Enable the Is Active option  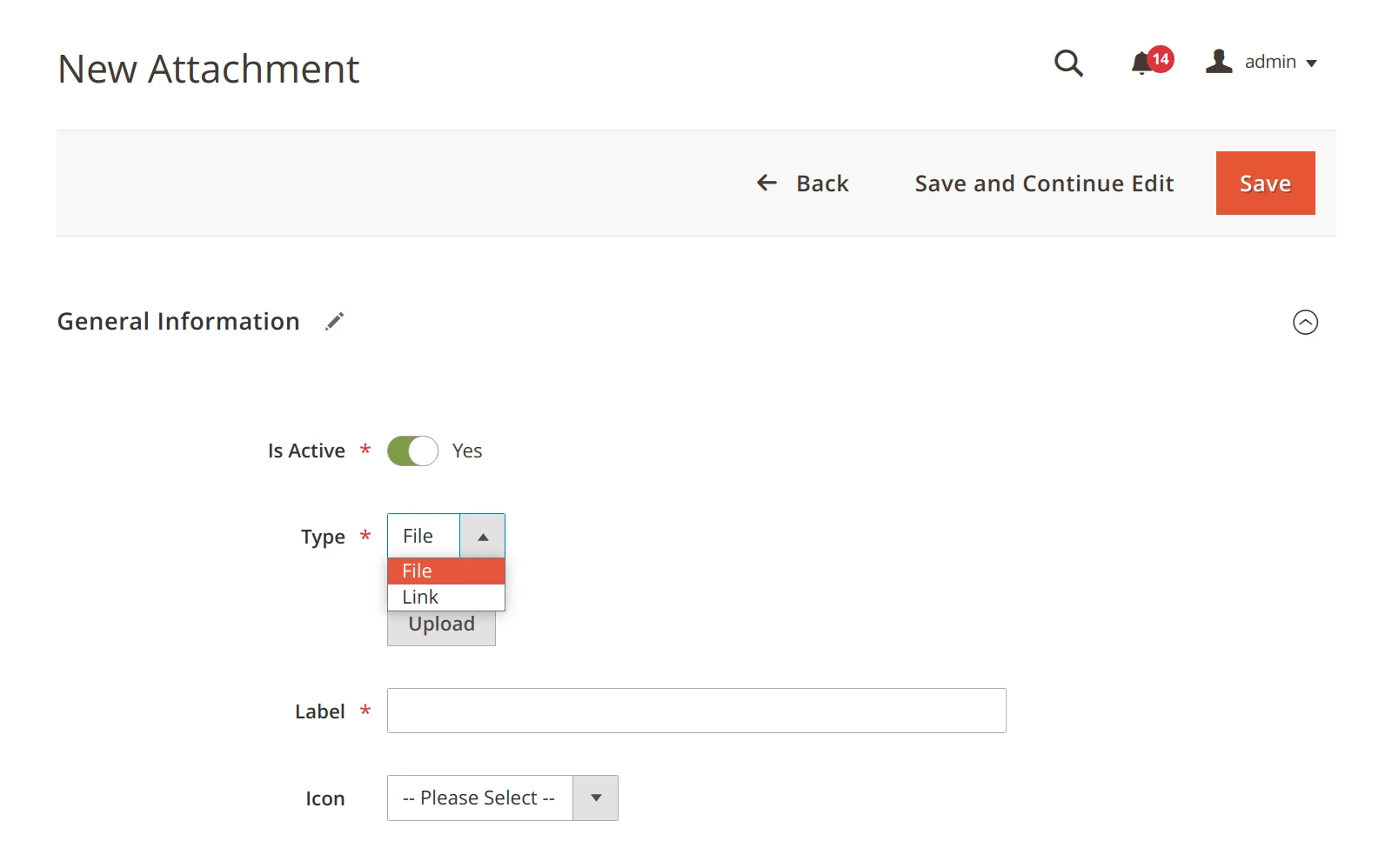[412, 451]
